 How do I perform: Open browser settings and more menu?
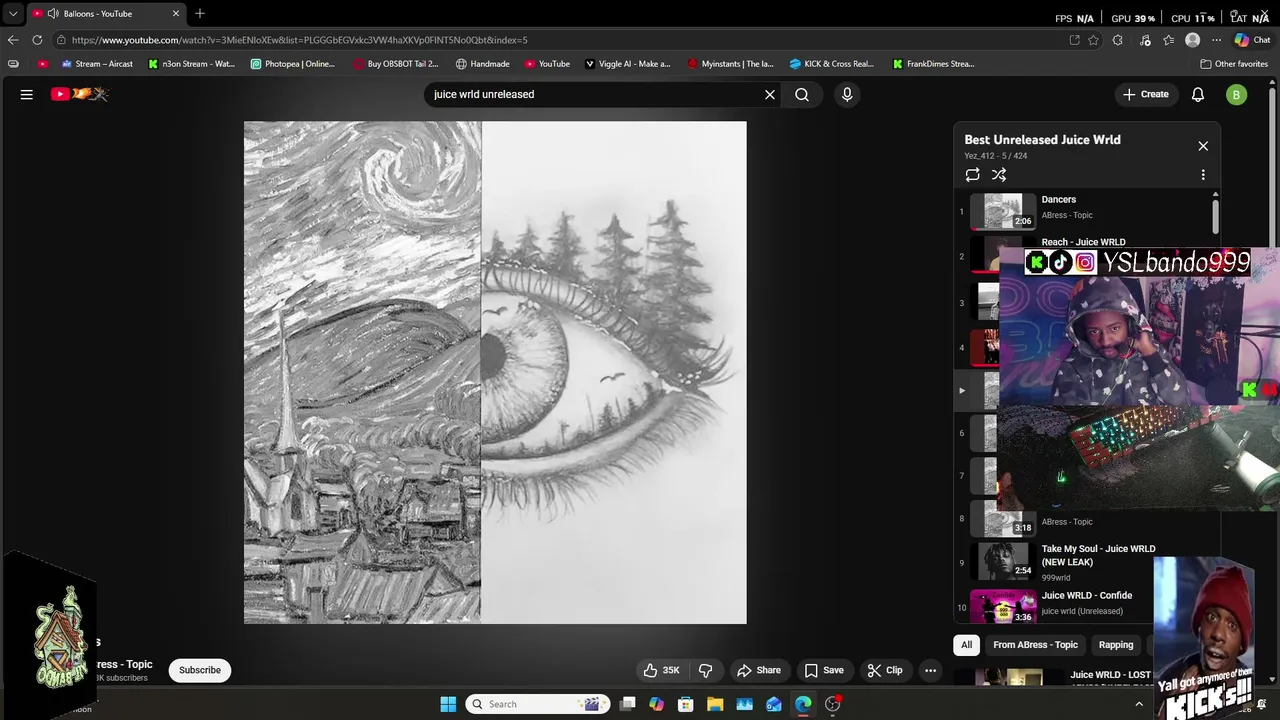1216,40
